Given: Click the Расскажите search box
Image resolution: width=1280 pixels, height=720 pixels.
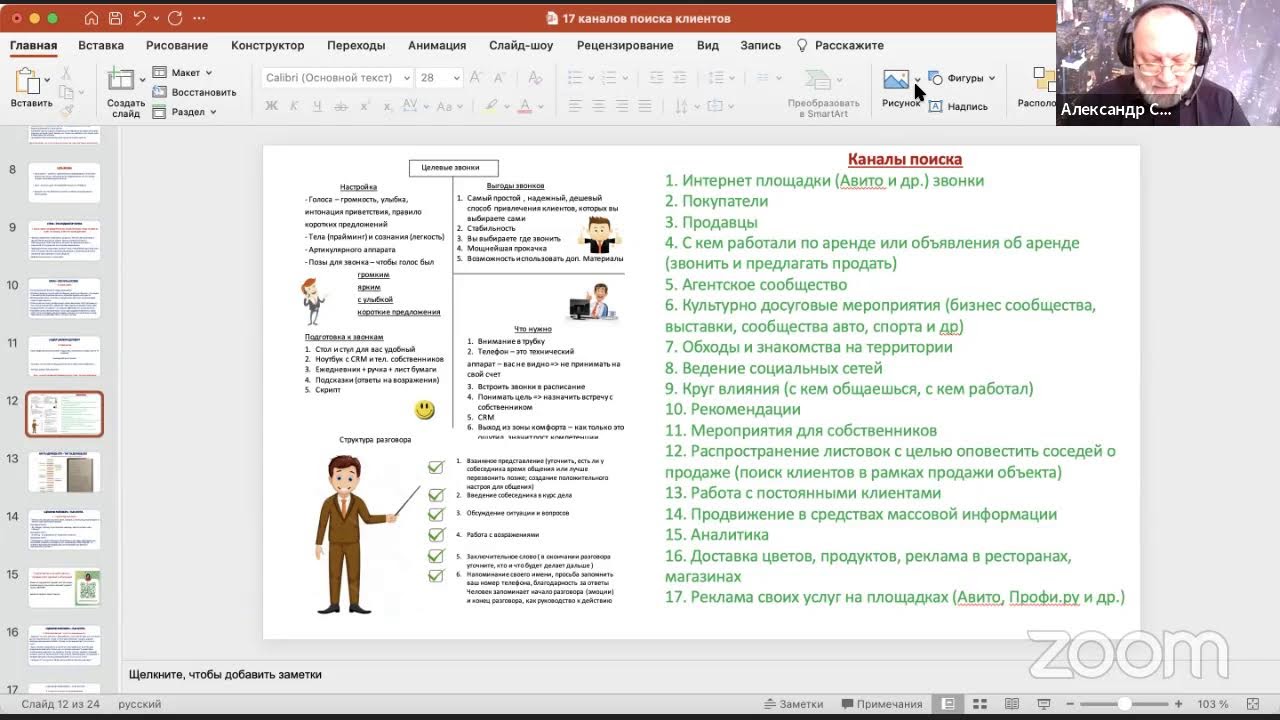Looking at the screenshot, I should point(840,45).
